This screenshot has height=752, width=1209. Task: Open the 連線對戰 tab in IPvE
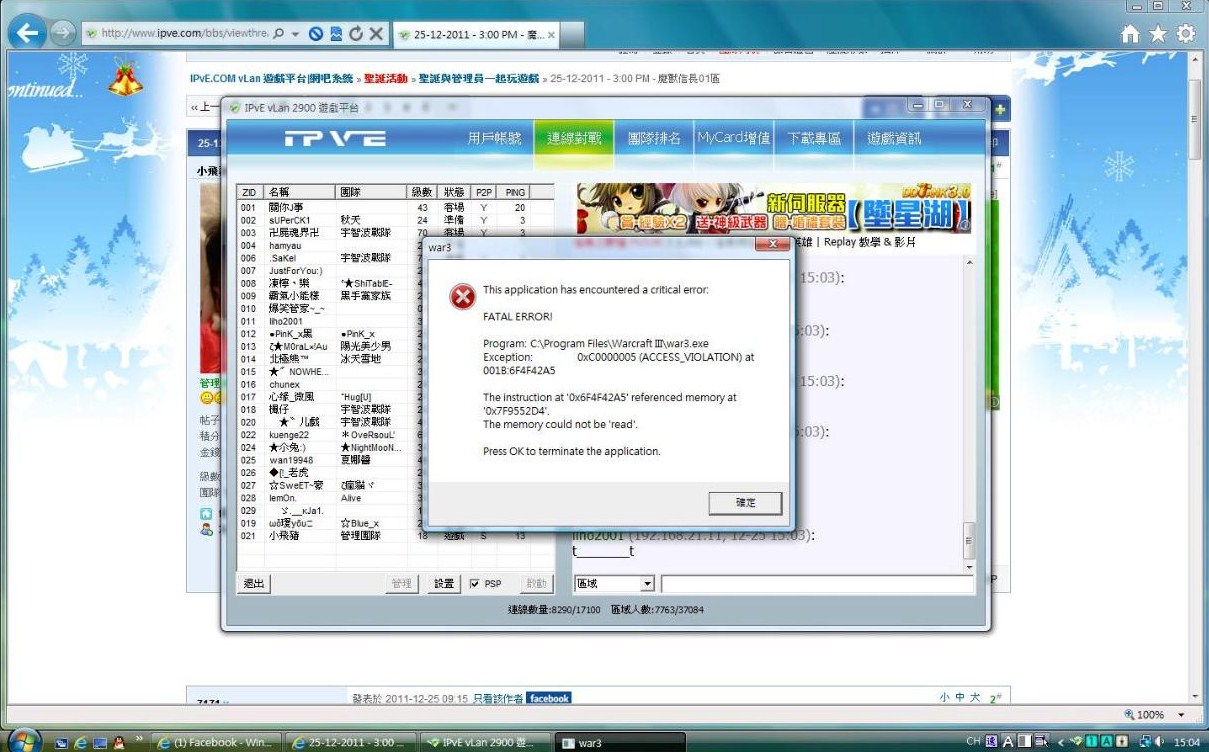(573, 138)
